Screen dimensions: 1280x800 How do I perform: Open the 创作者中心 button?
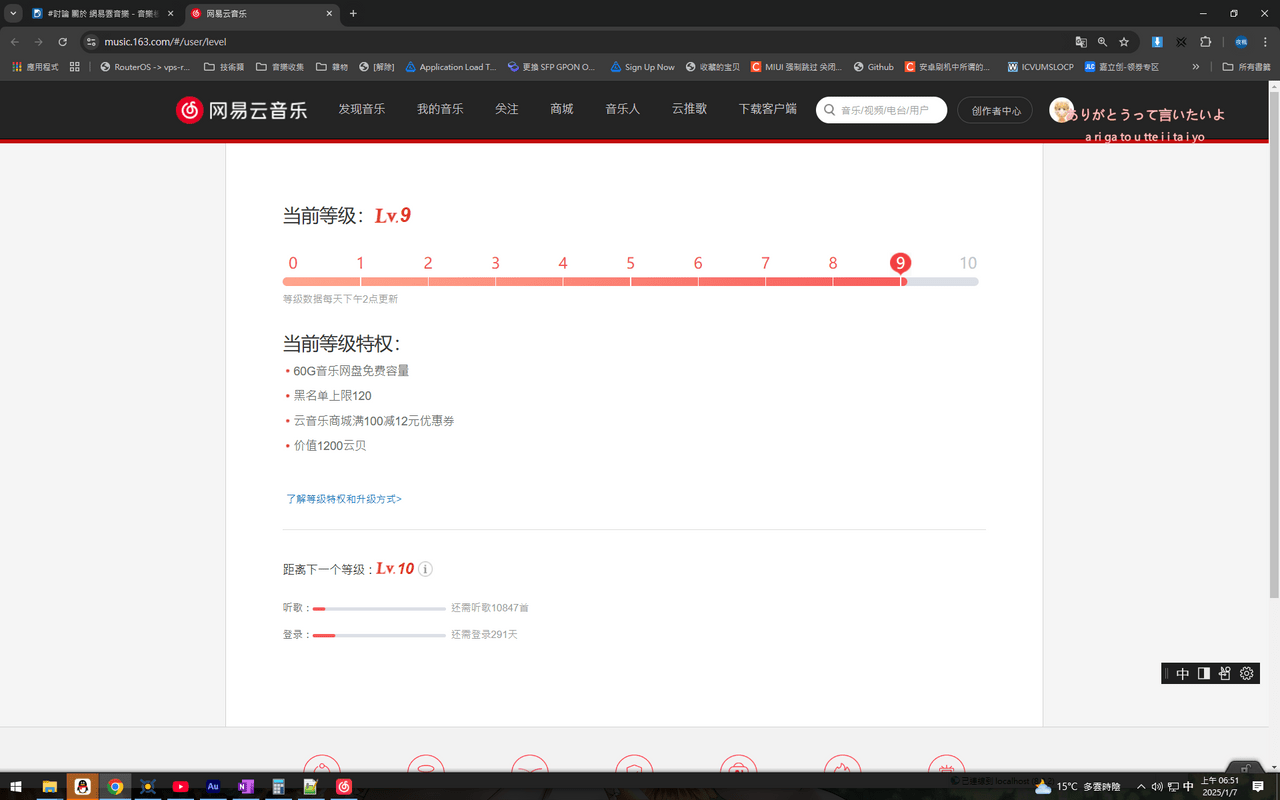point(996,110)
